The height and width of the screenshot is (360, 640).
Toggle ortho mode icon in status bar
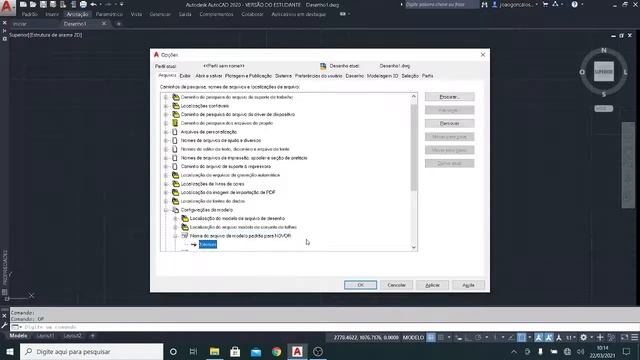pyautogui.click(x=468, y=337)
